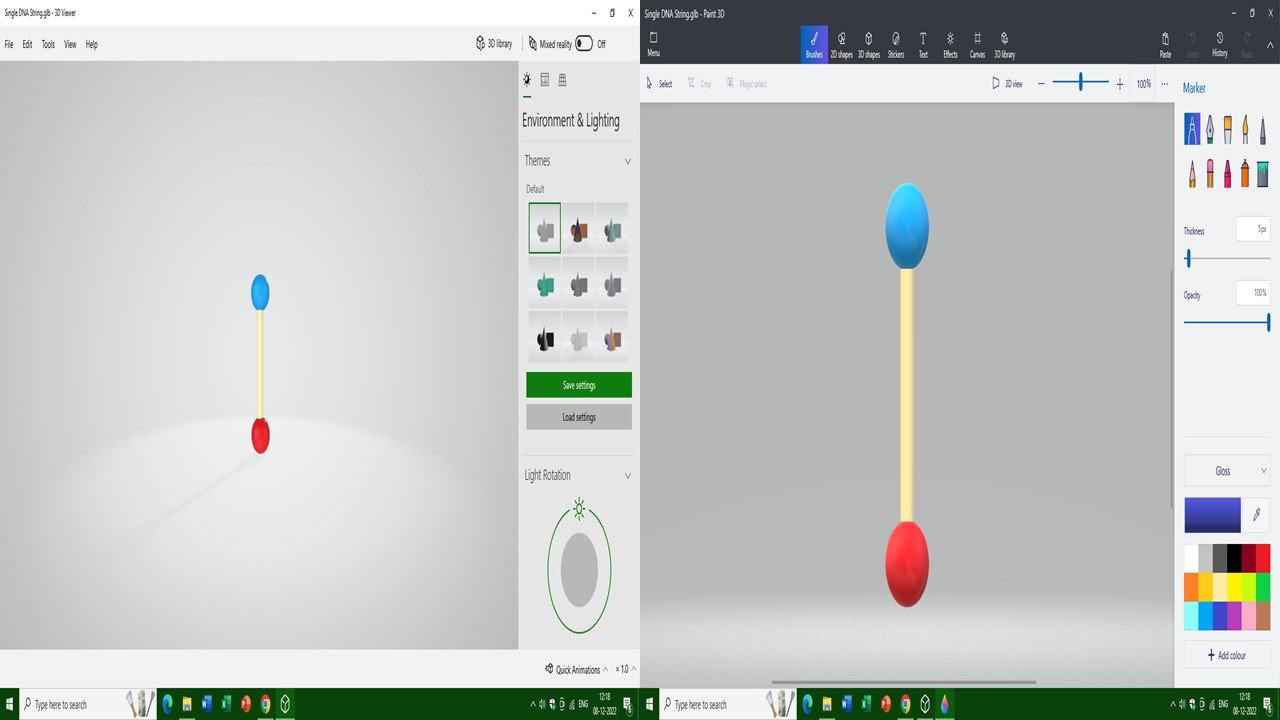Zoom in with the plus button
This screenshot has width=1280, height=720.
click(1120, 84)
